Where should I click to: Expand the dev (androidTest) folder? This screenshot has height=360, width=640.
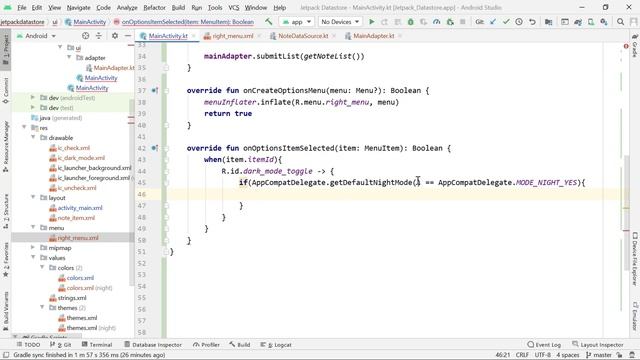[x=33, y=98]
